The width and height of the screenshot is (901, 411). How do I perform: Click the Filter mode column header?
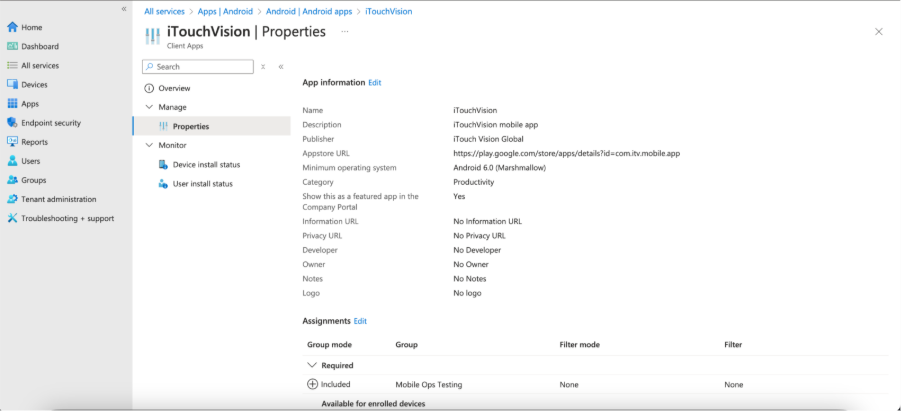click(x=579, y=345)
